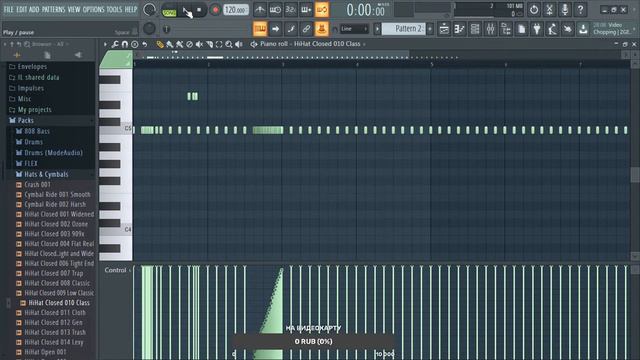
Task: Click the circular-arrow icon beside the CPU panel
Action: [x=534, y=9]
